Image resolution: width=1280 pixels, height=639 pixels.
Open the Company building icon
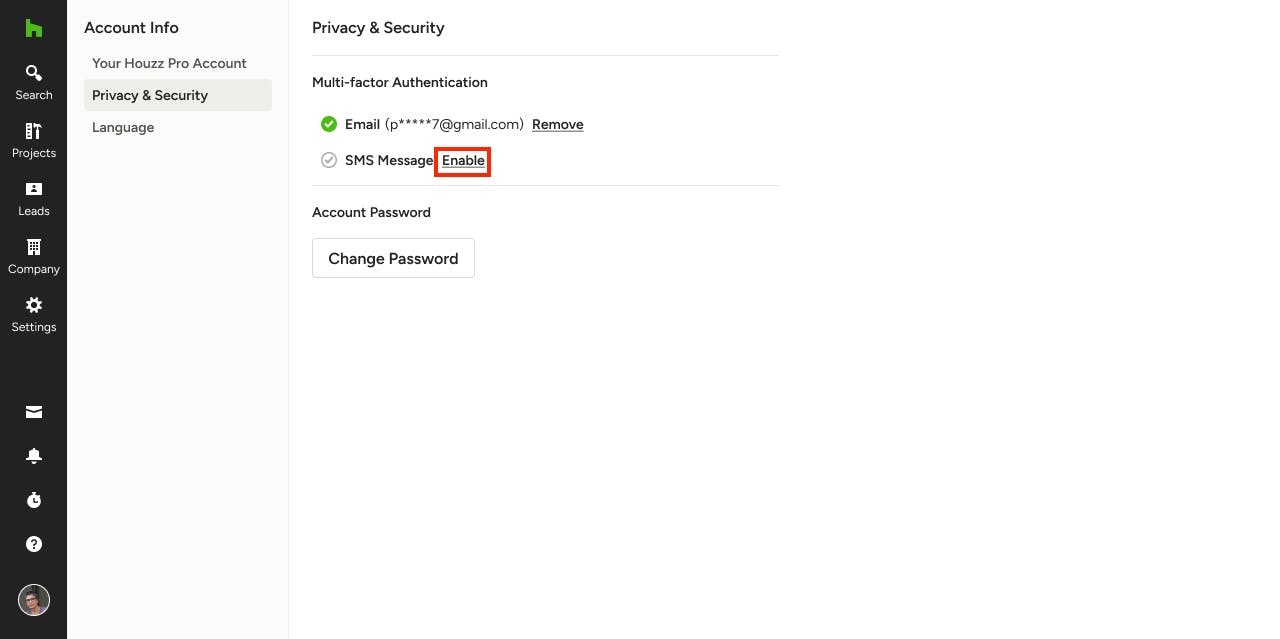point(33,256)
